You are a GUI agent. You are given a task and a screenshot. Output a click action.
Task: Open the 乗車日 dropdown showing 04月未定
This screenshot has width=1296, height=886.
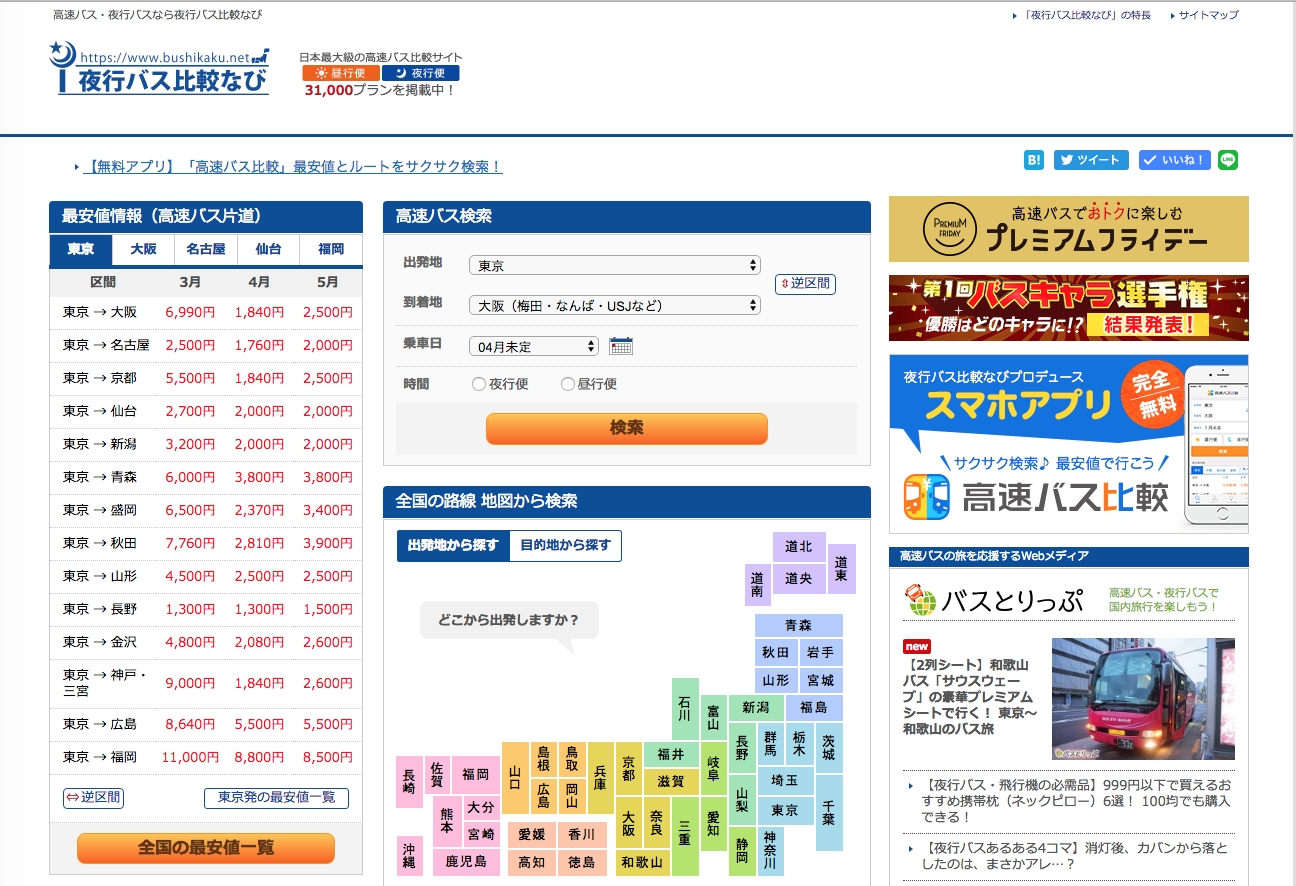pyautogui.click(x=534, y=346)
